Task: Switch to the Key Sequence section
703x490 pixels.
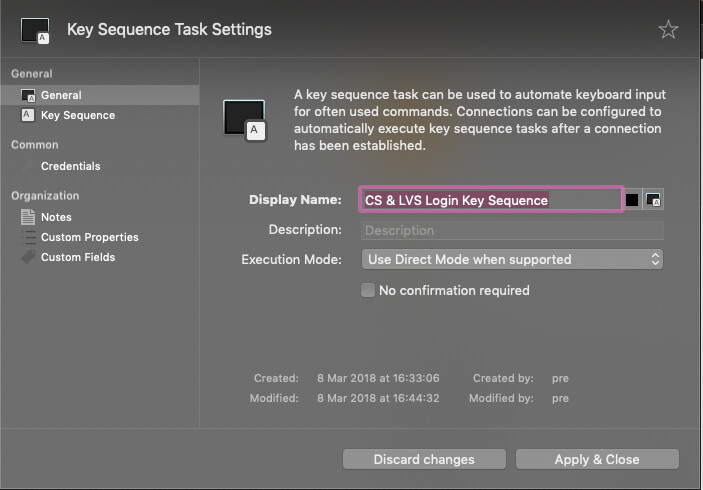Action: pyautogui.click(x=77, y=116)
